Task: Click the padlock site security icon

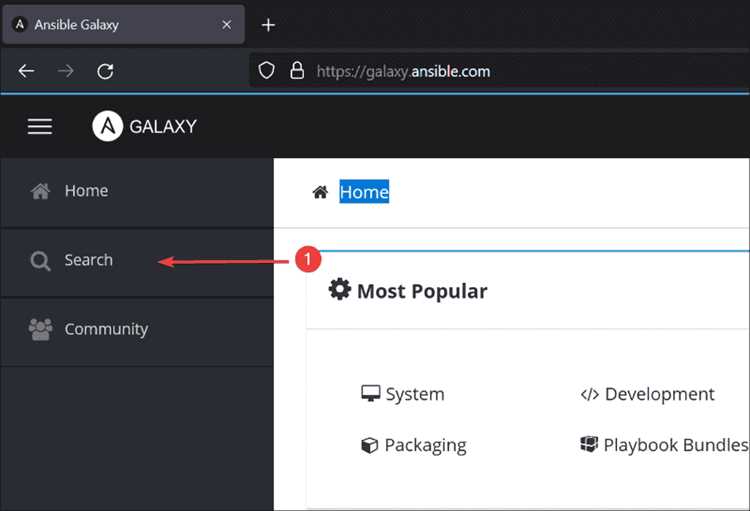Action: (297, 71)
